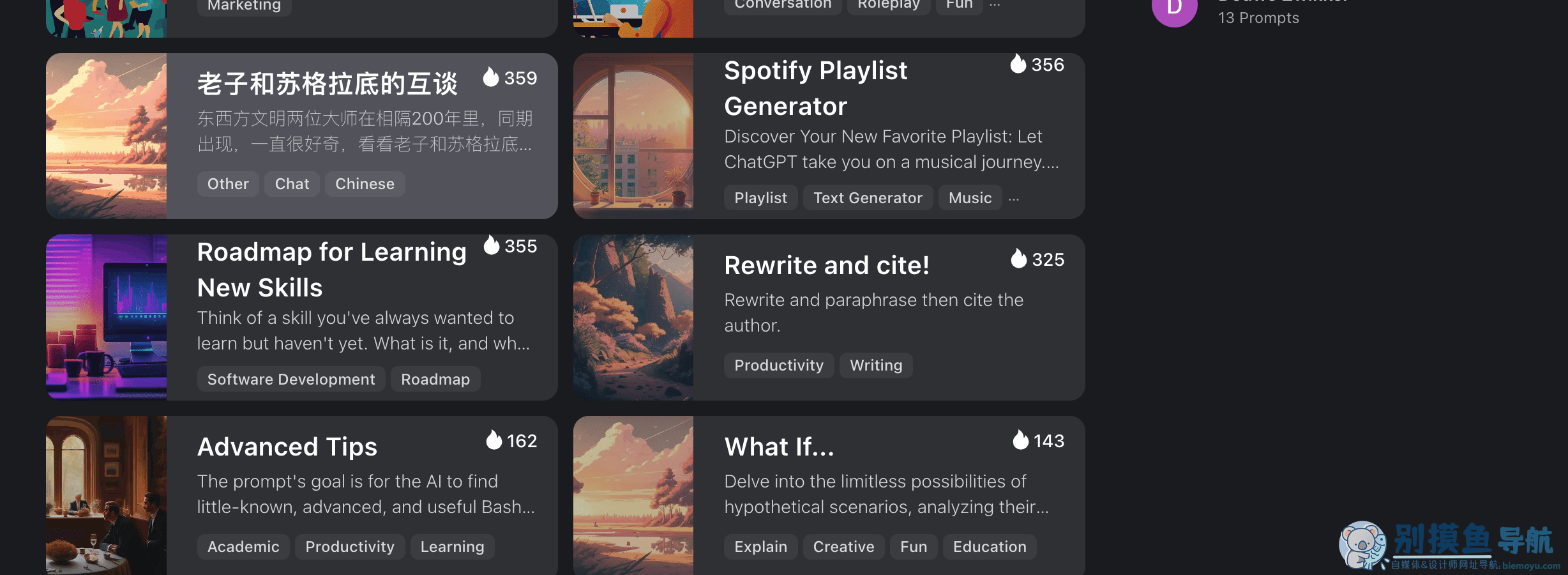1568x575 pixels.
Task: Select the Chinese tag
Action: point(365,184)
